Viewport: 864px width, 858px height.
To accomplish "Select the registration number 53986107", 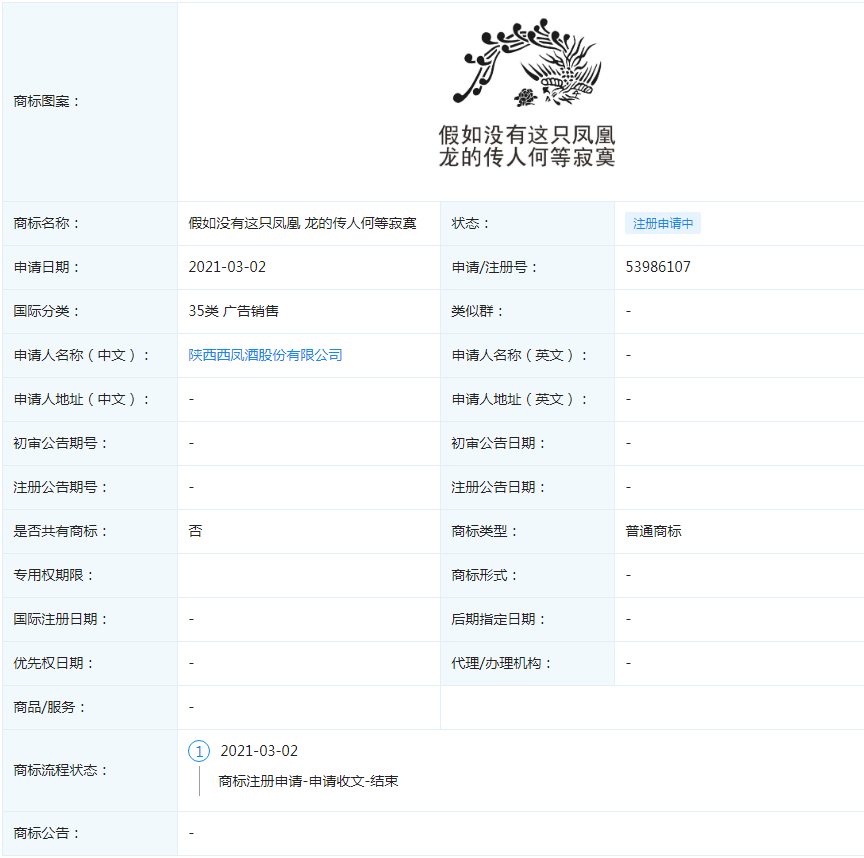I will click(657, 267).
